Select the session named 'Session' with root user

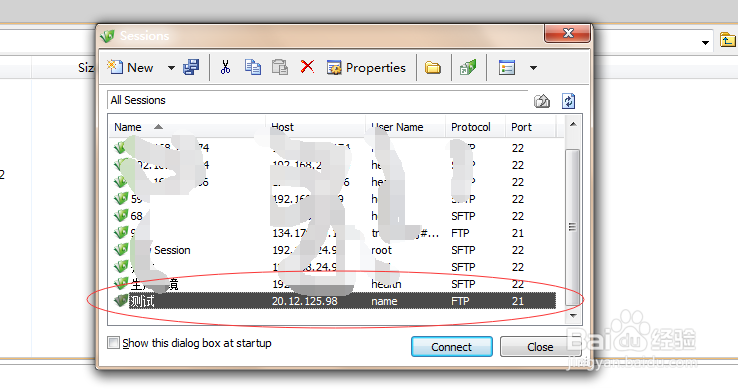pyautogui.click(x=334, y=250)
